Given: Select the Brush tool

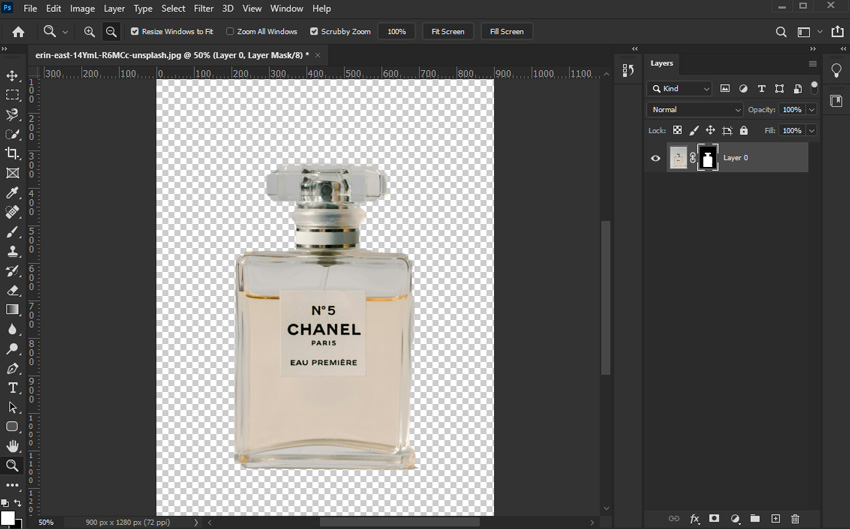Looking at the screenshot, I should point(12,231).
